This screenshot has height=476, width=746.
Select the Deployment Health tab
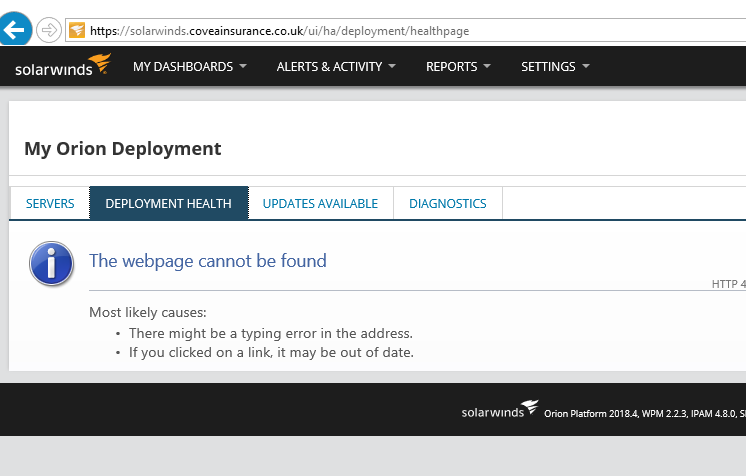(168, 204)
